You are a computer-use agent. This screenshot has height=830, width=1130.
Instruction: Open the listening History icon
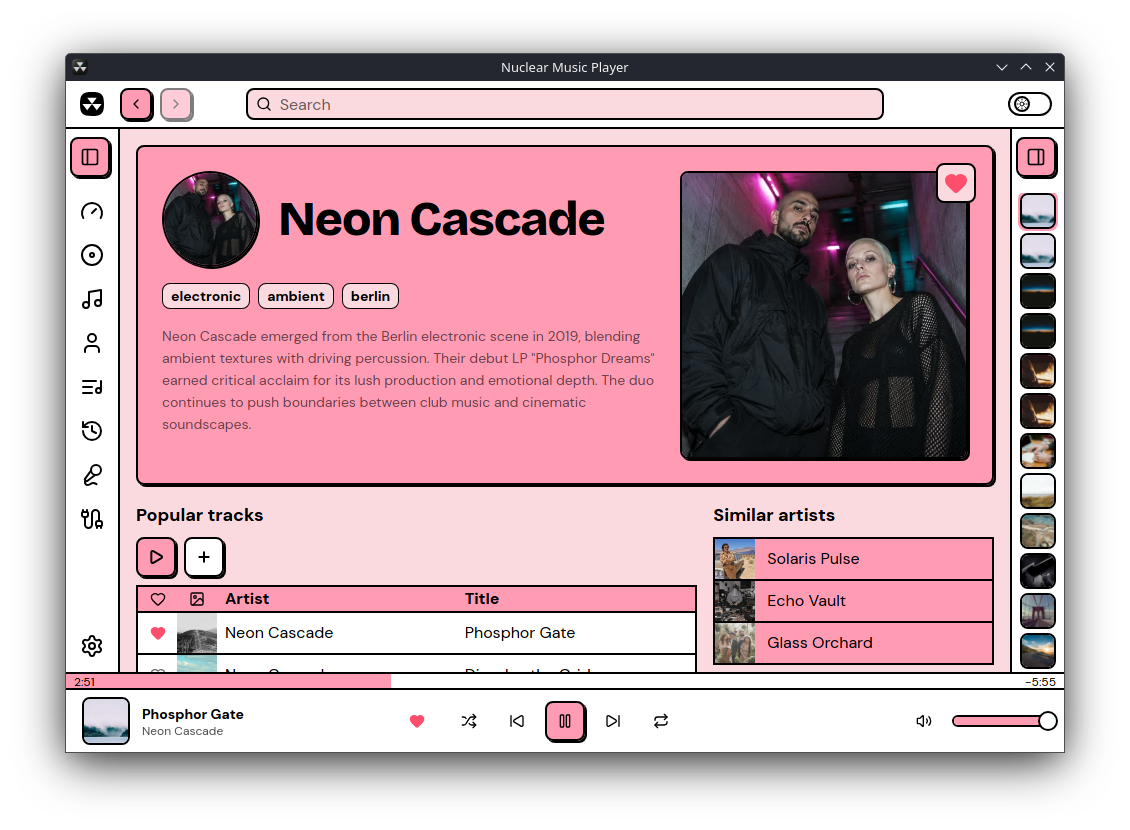[92, 431]
